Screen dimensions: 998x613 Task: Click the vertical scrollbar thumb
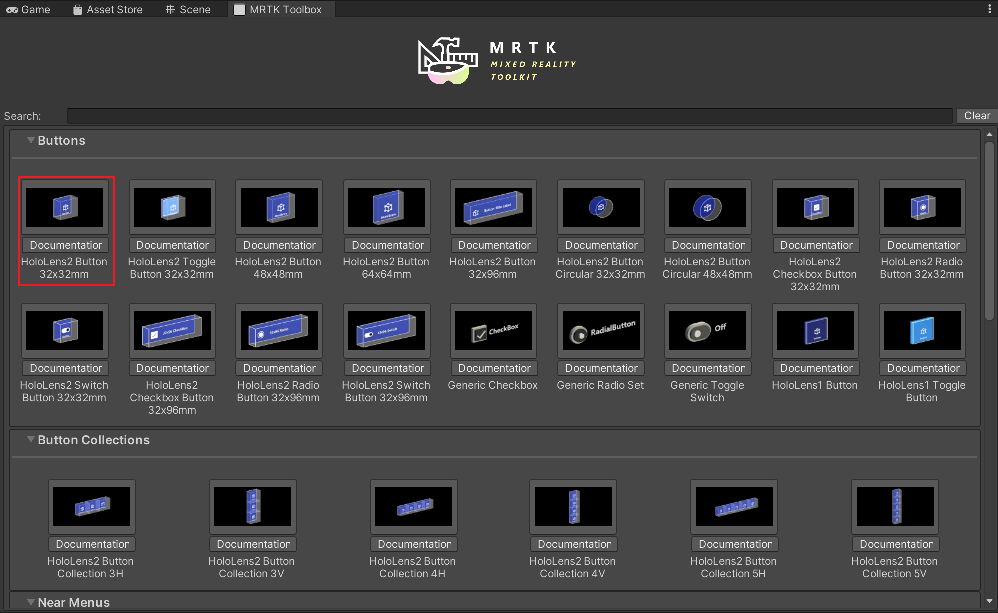click(989, 229)
